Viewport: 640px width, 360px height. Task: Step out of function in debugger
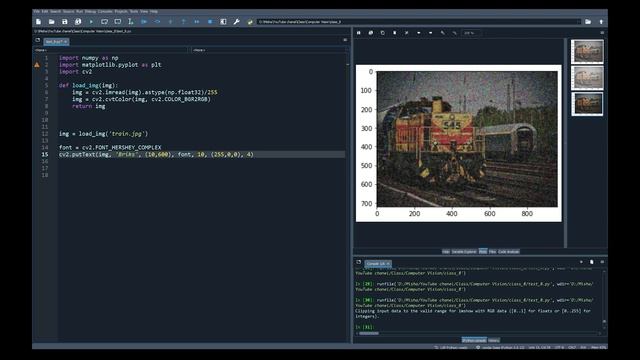click(x=184, y=22)
